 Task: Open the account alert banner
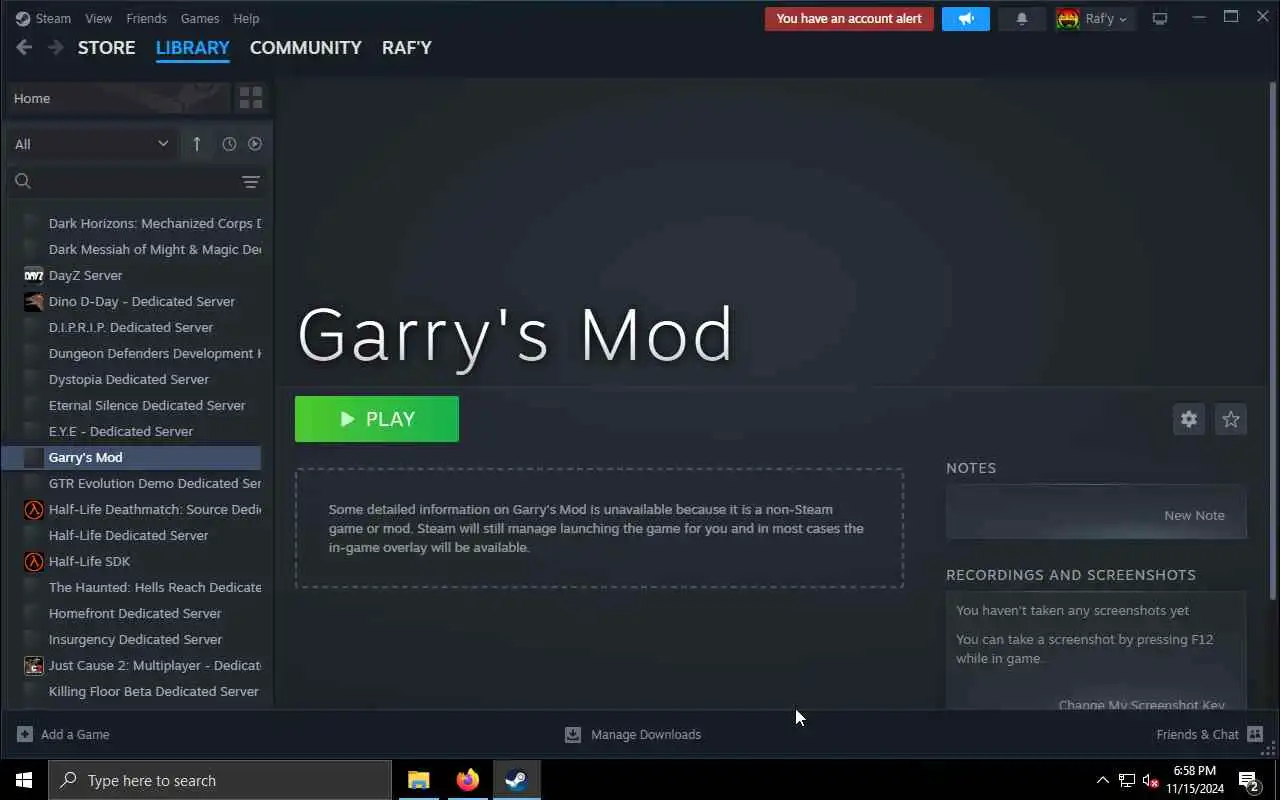pyautogui.click(x=849, y=18)
